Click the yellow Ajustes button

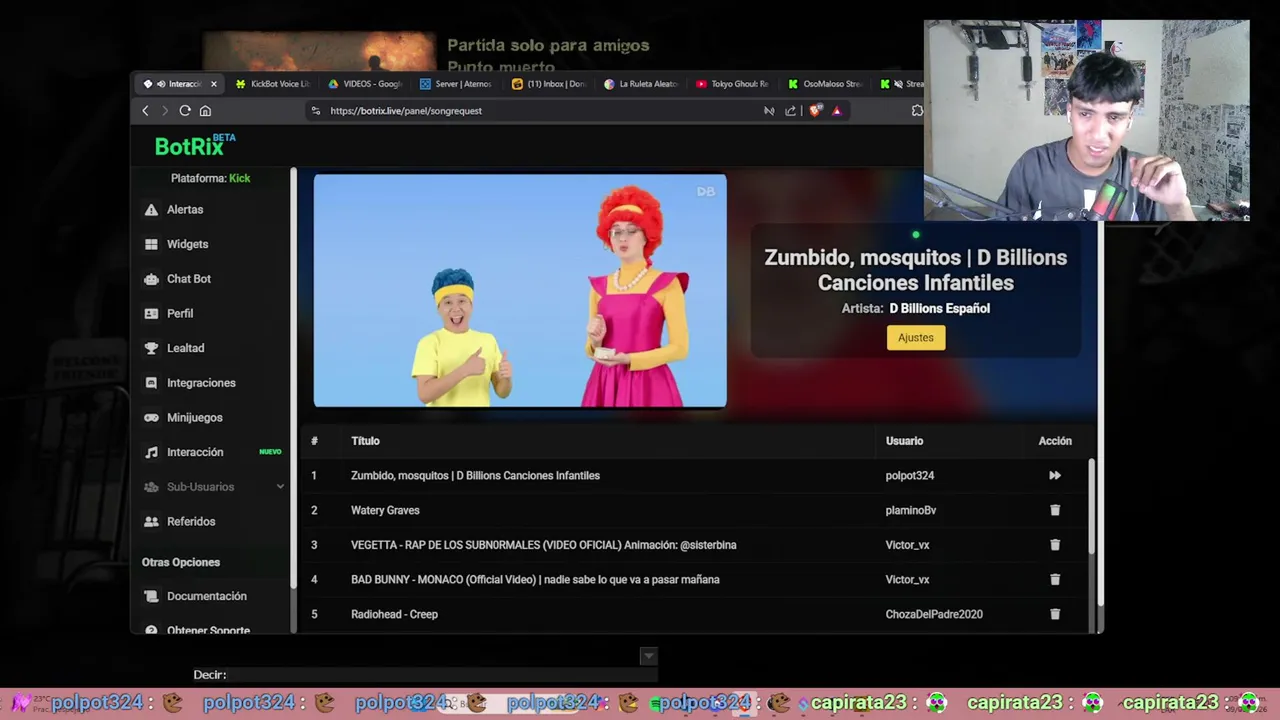pyautogui.click(x=915, y=338)
